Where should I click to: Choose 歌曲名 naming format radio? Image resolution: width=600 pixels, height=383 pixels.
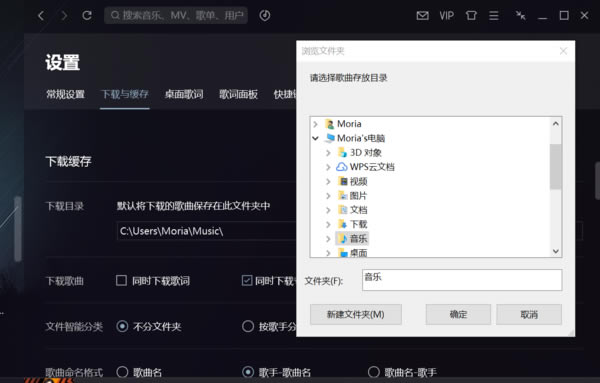122,372
